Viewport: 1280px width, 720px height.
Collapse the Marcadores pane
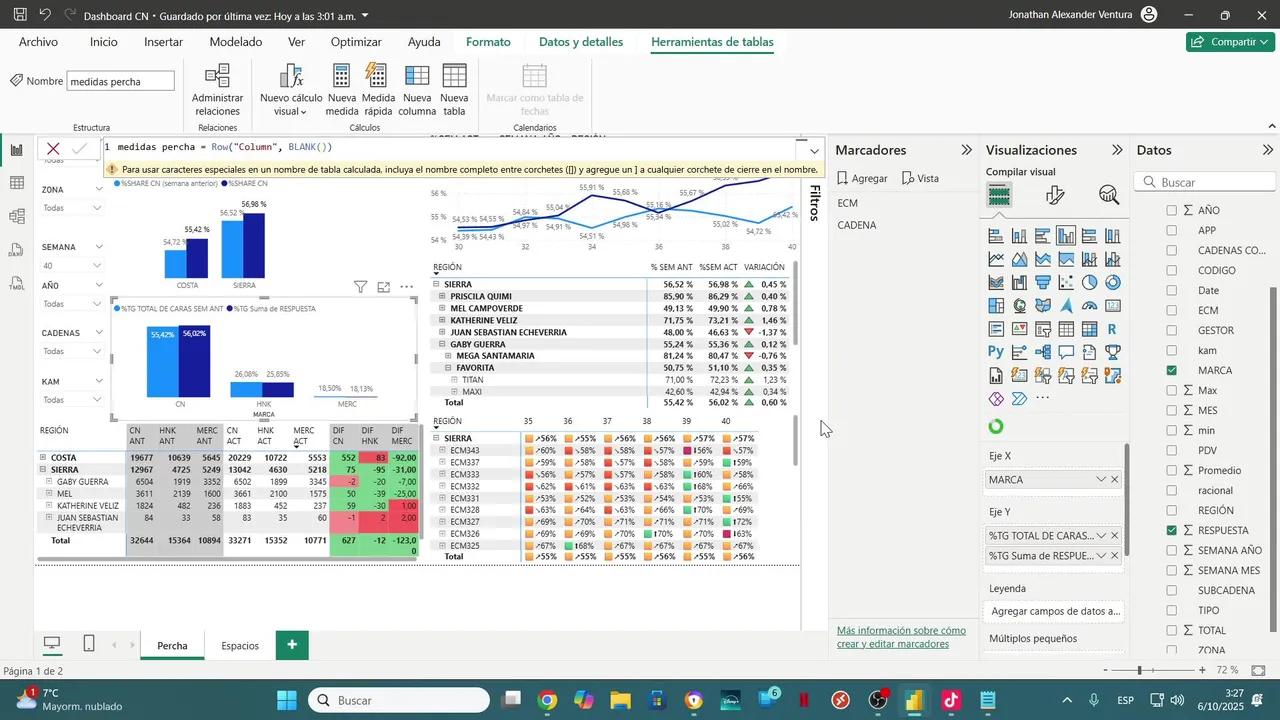(x=966, y=150)
